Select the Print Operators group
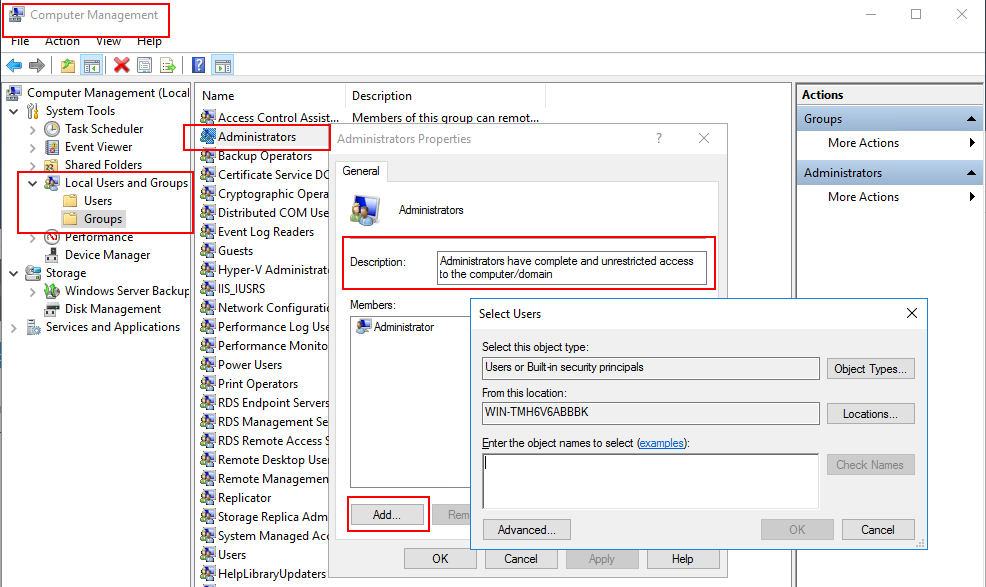The image size is (986, 587). pyautogui.click(x=258, y=384)
